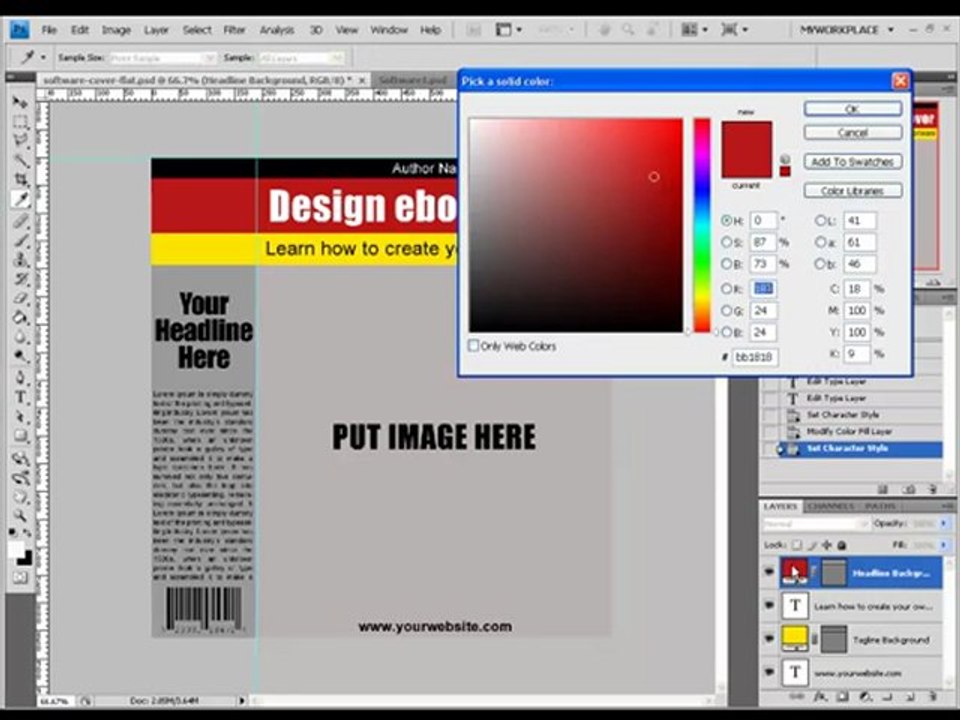Click the vertical hue slider
Viewport: 960px width, 720px height.
702,225
